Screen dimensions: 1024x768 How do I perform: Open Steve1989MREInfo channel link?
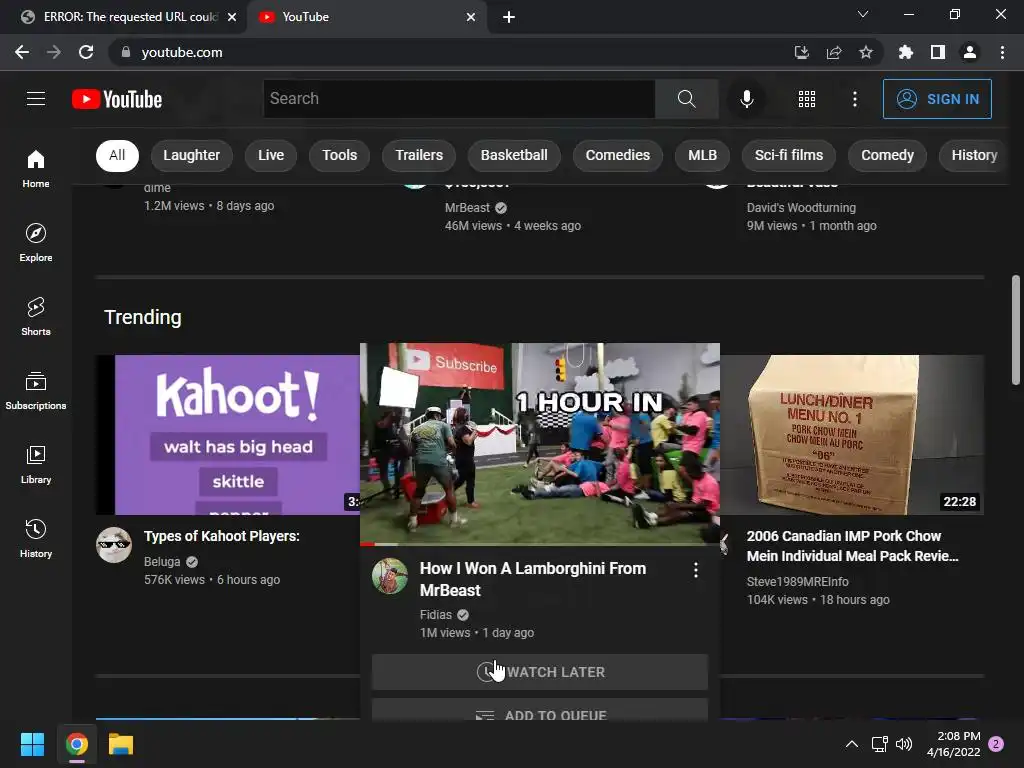pyautogui.click(x=797, y=581)
